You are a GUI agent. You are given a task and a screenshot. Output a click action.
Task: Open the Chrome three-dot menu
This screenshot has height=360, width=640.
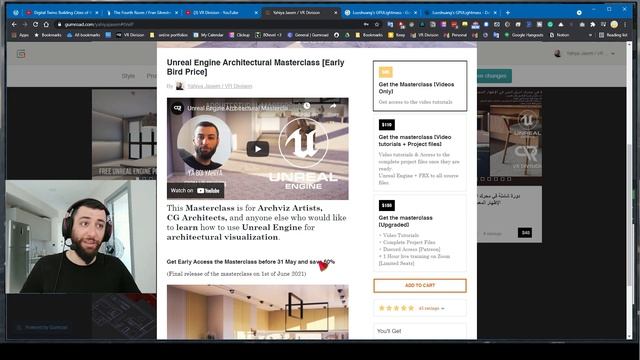[x=625, y=24]
